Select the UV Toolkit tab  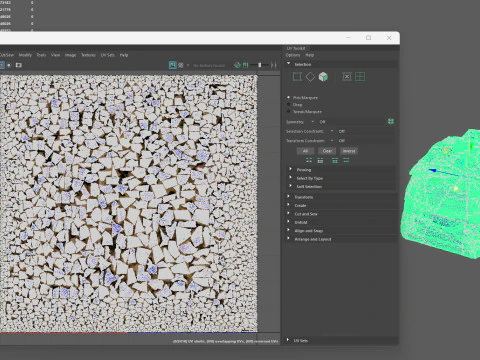pos(296,48)
